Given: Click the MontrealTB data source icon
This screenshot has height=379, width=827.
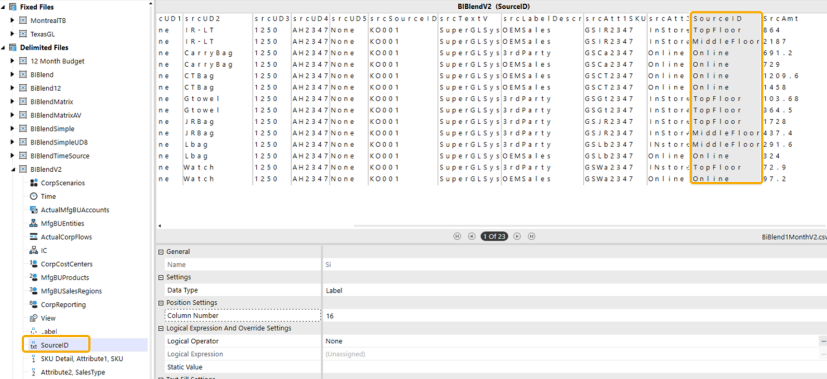Looking at the screenshot, I should pyautogui.click(x=23, y=21).
